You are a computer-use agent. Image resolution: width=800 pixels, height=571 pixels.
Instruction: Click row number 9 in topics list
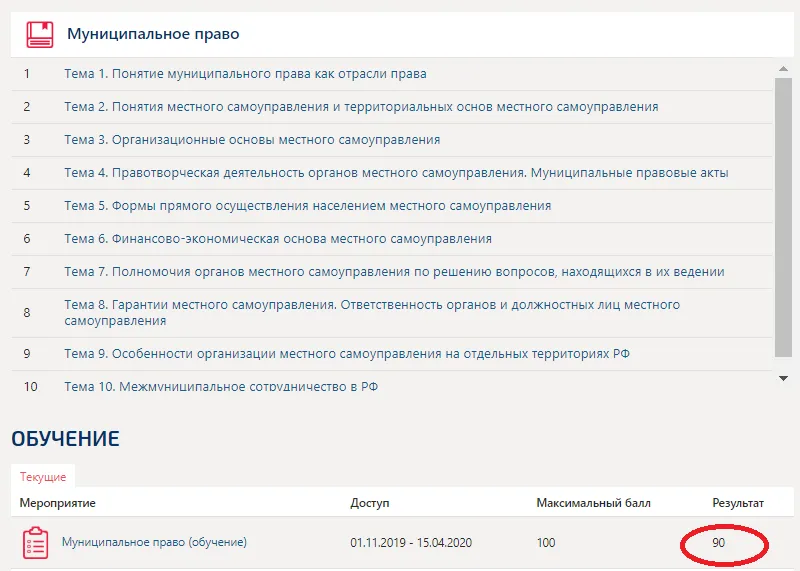click(27, 354)
